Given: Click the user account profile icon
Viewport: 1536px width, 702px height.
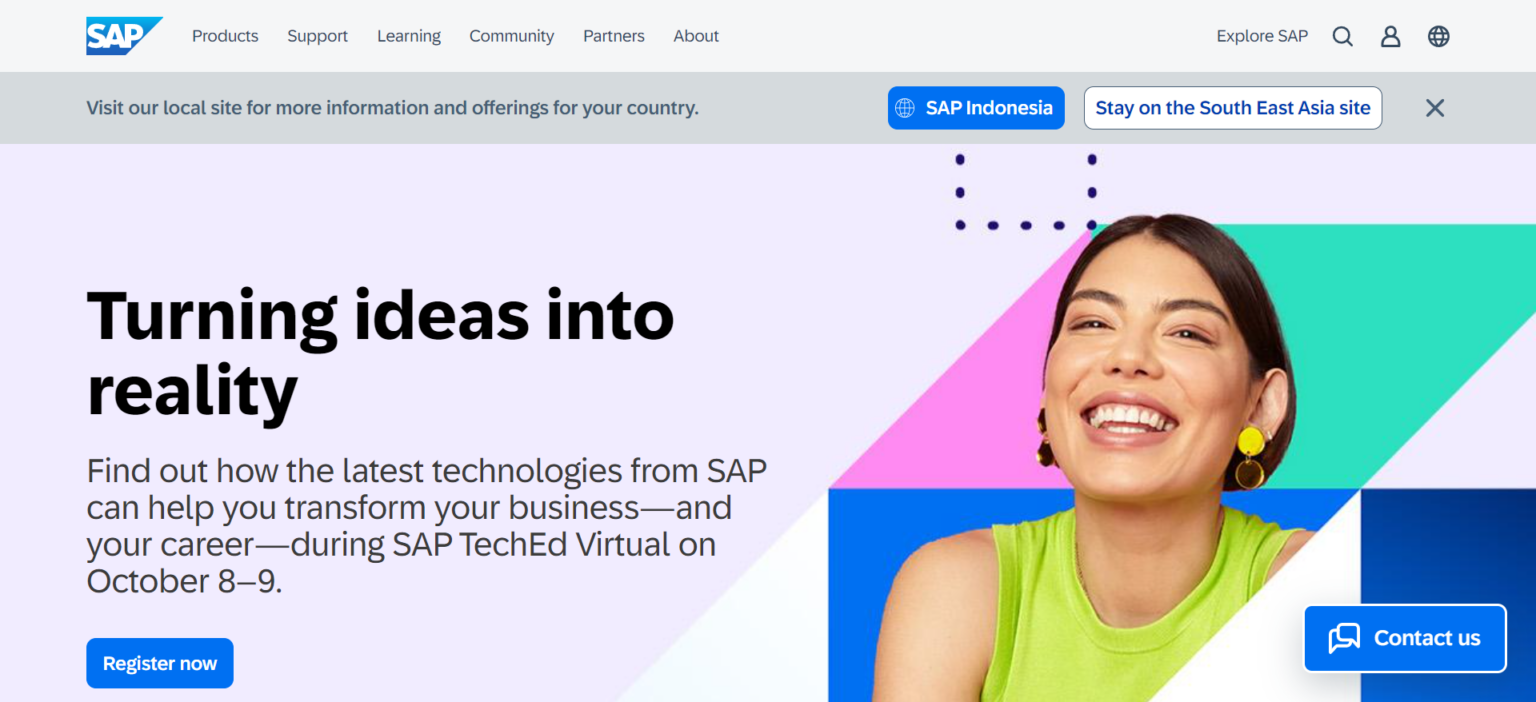Looking at the screenshot, I should [1390, 36].
